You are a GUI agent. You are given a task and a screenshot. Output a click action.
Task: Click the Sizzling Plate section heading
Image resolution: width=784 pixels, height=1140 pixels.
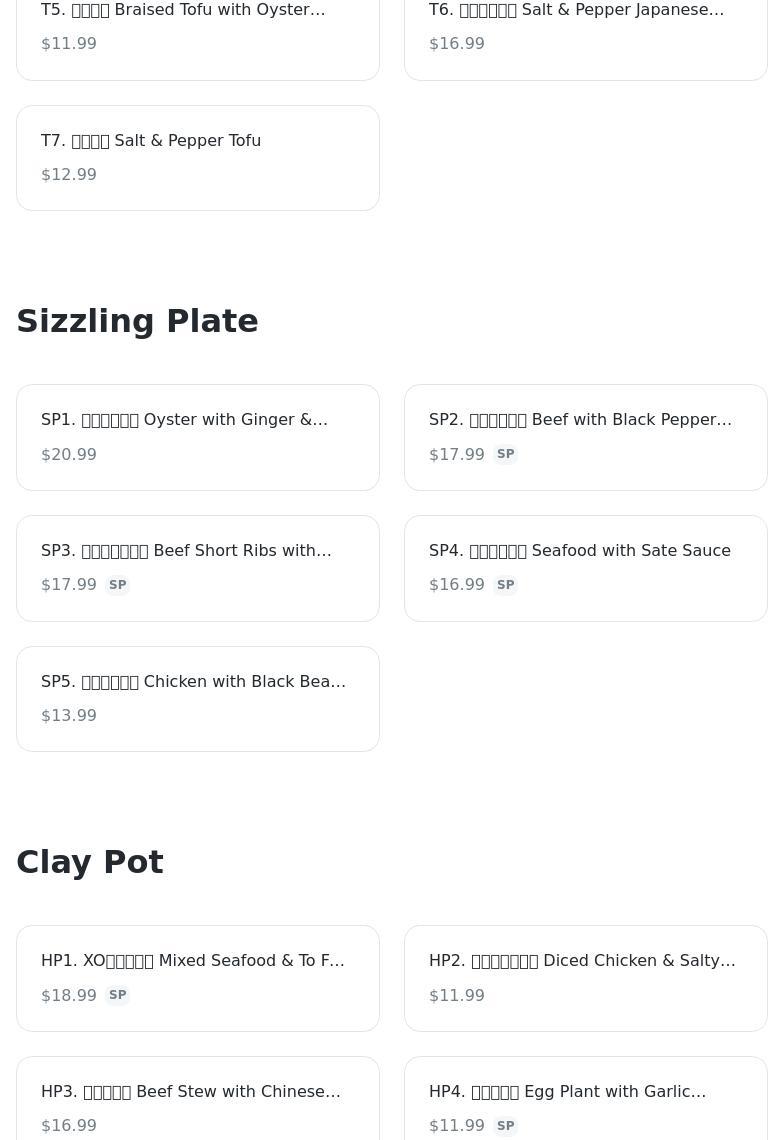pyautogui.click(x=137, y=321)
